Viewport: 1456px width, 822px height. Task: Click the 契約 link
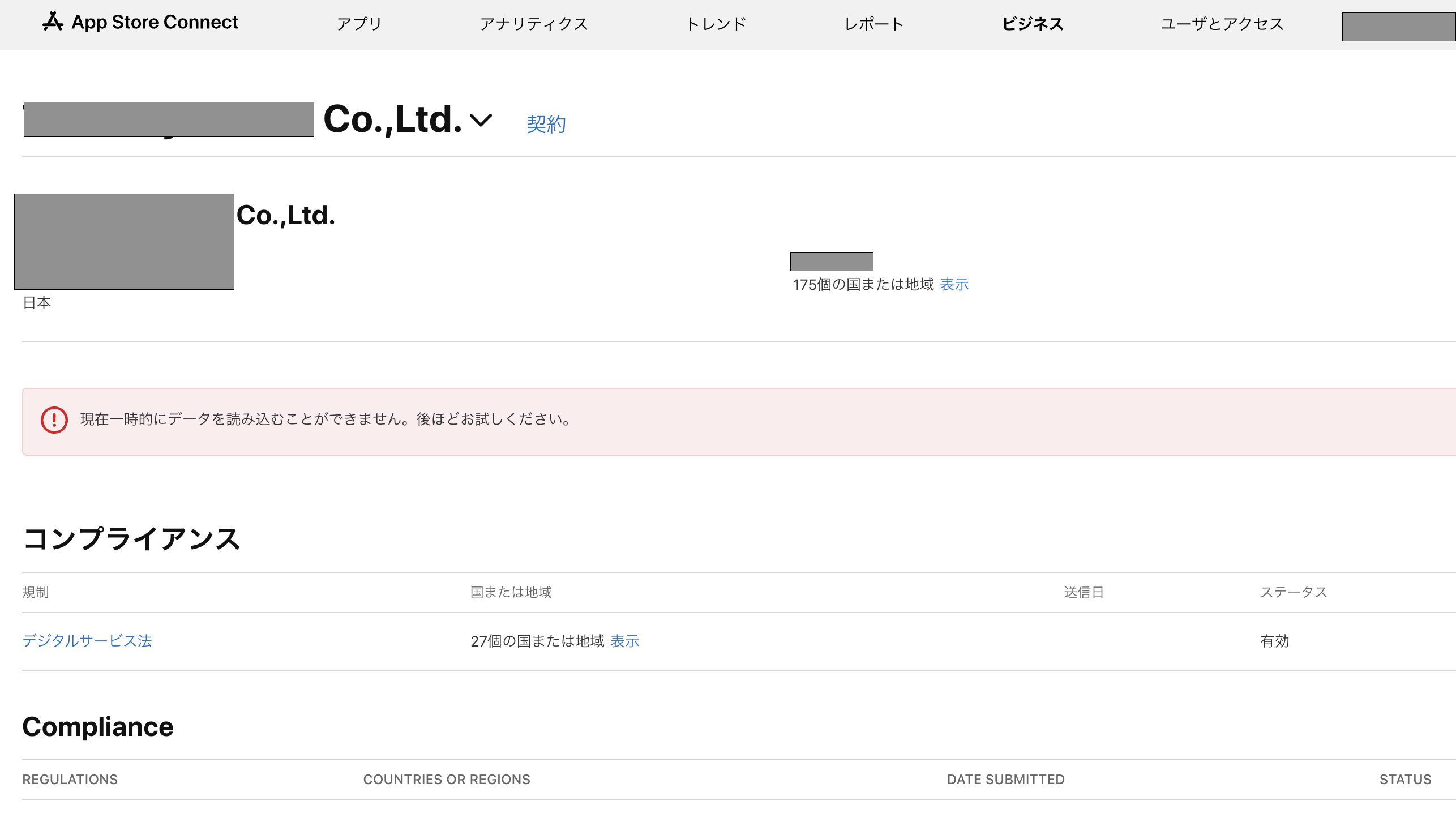(x=546, y=124)
